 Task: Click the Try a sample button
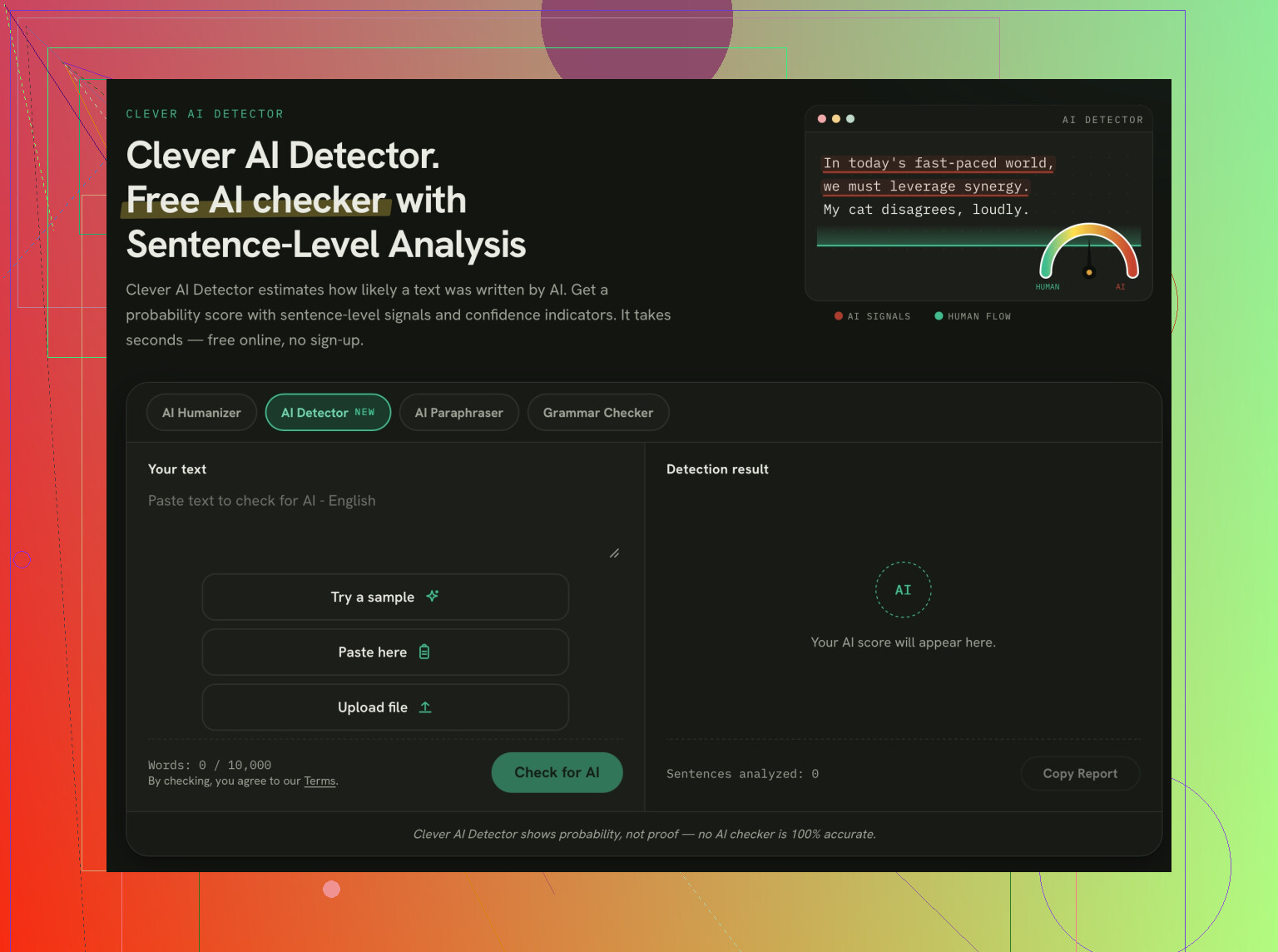tap(385, 597)
